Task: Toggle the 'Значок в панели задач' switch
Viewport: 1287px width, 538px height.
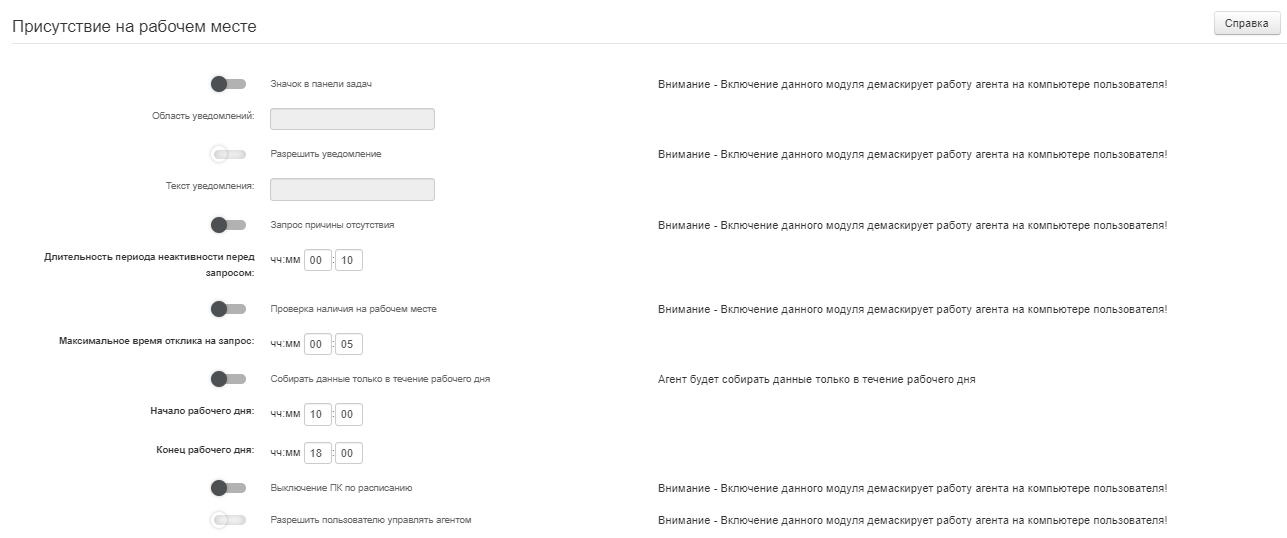Action: pyautogui.click(x=228, y=84)
